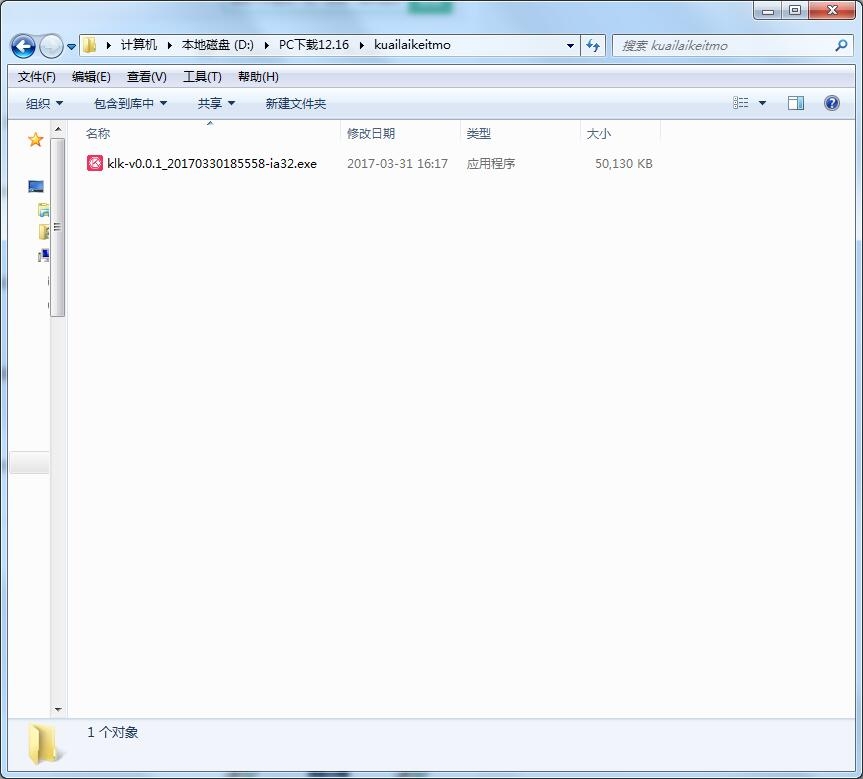Image resolution: width=863 pixels, height=779 pixels.
Task: Change view with the view icon
Action: [740, 103]
